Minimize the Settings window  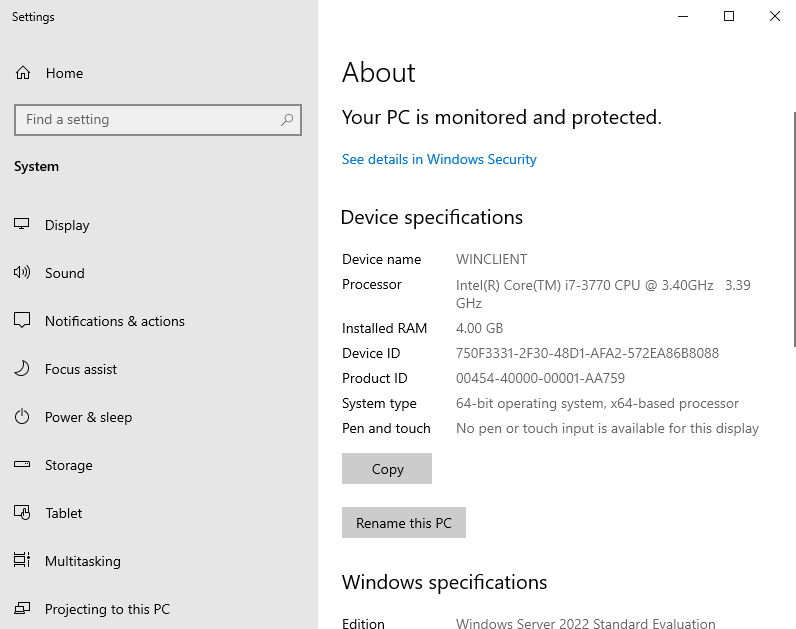coord(683,16)
